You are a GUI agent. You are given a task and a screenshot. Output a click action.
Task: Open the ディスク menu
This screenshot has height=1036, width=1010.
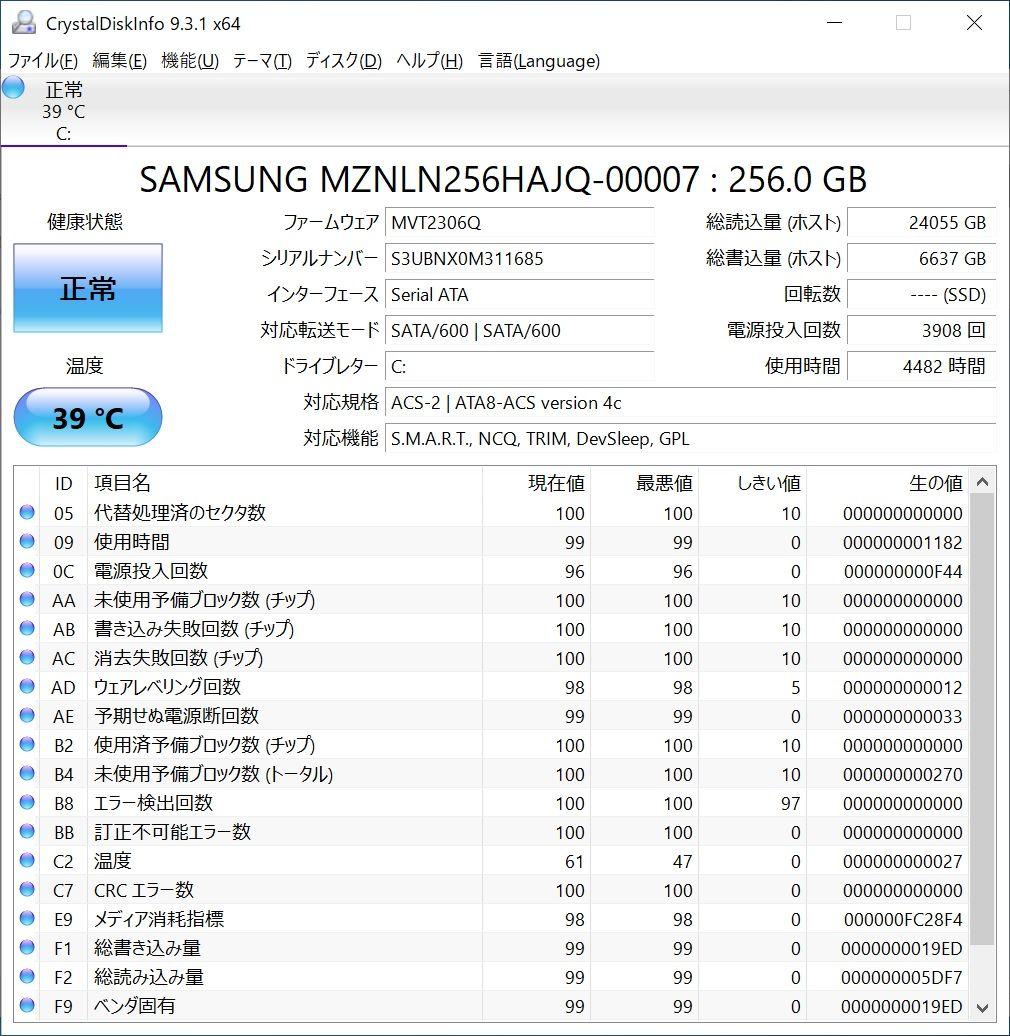point(344,61)
